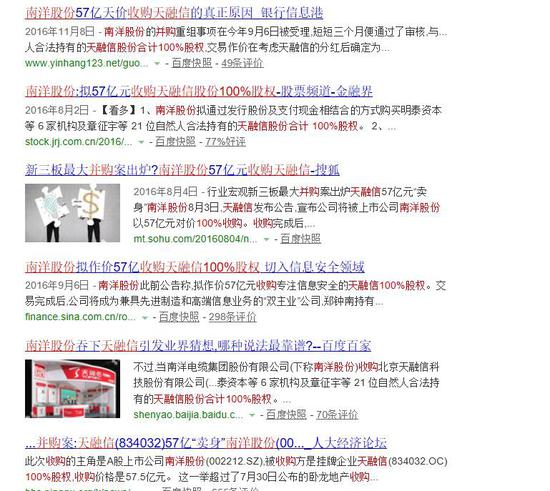Open 百度快照 for finance.sina.com.cn result

coord(179,317)
